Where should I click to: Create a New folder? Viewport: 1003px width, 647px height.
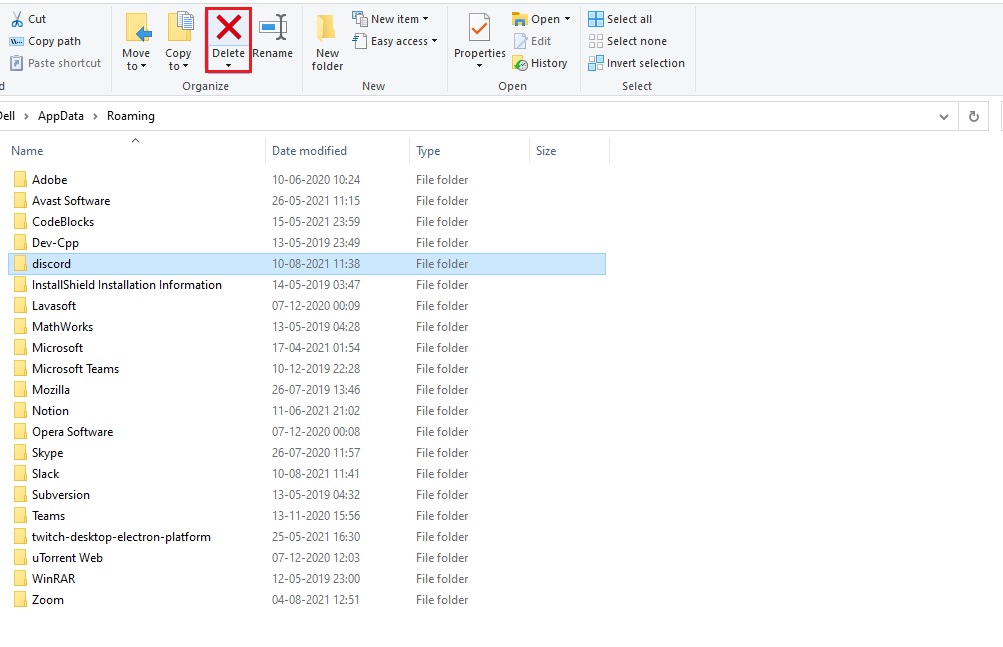coord(328,42)
